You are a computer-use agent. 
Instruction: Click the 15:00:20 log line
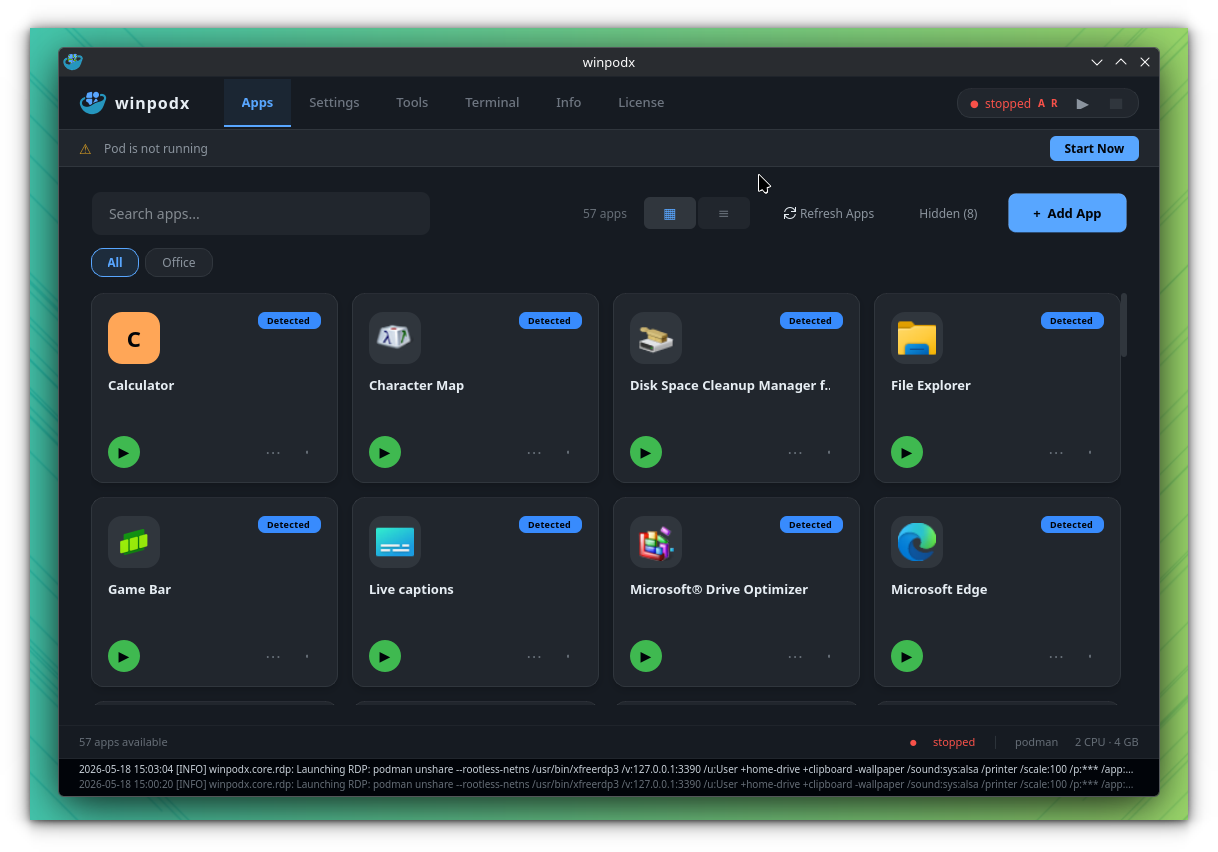(606, 784)
